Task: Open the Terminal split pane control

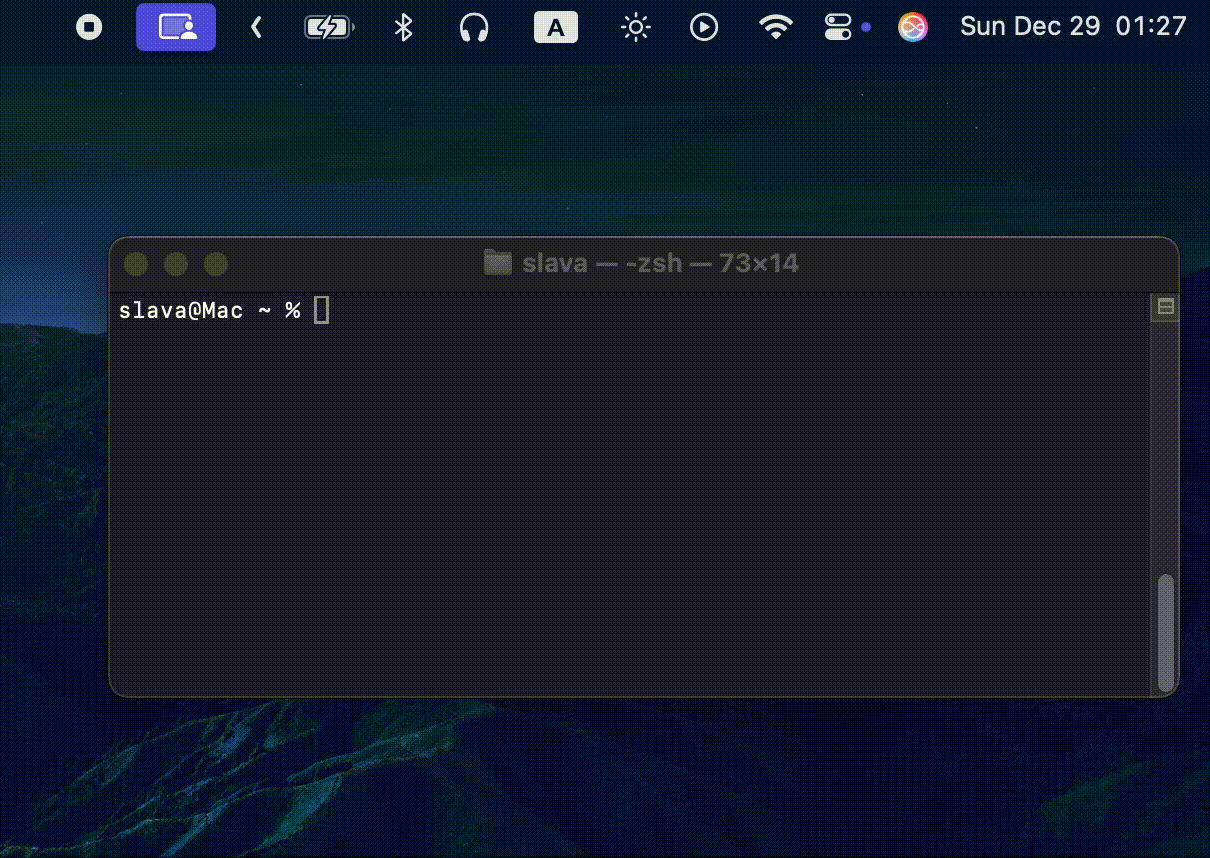Action: coord(1163,307)
